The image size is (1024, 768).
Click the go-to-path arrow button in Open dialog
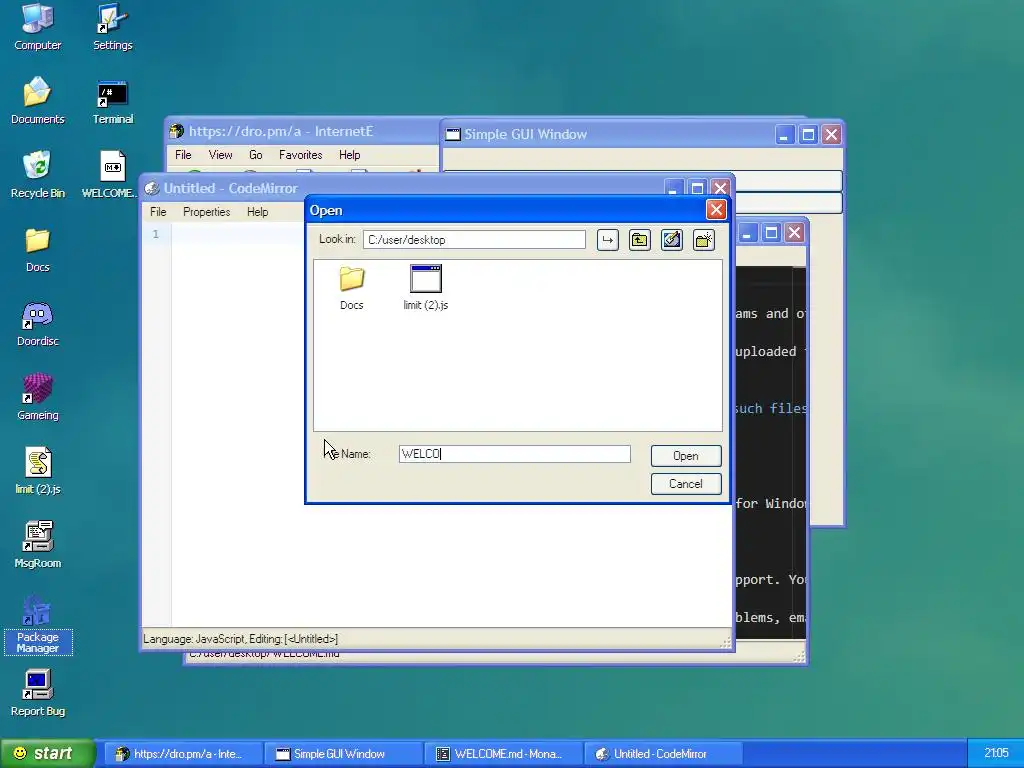point(607,240)
